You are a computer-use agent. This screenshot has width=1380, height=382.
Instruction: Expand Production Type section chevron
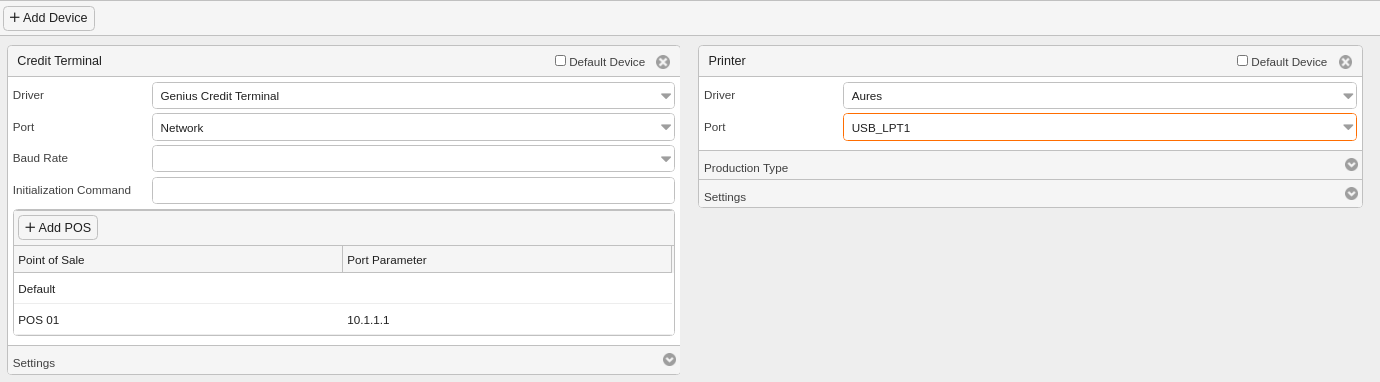pos(1351,164)
